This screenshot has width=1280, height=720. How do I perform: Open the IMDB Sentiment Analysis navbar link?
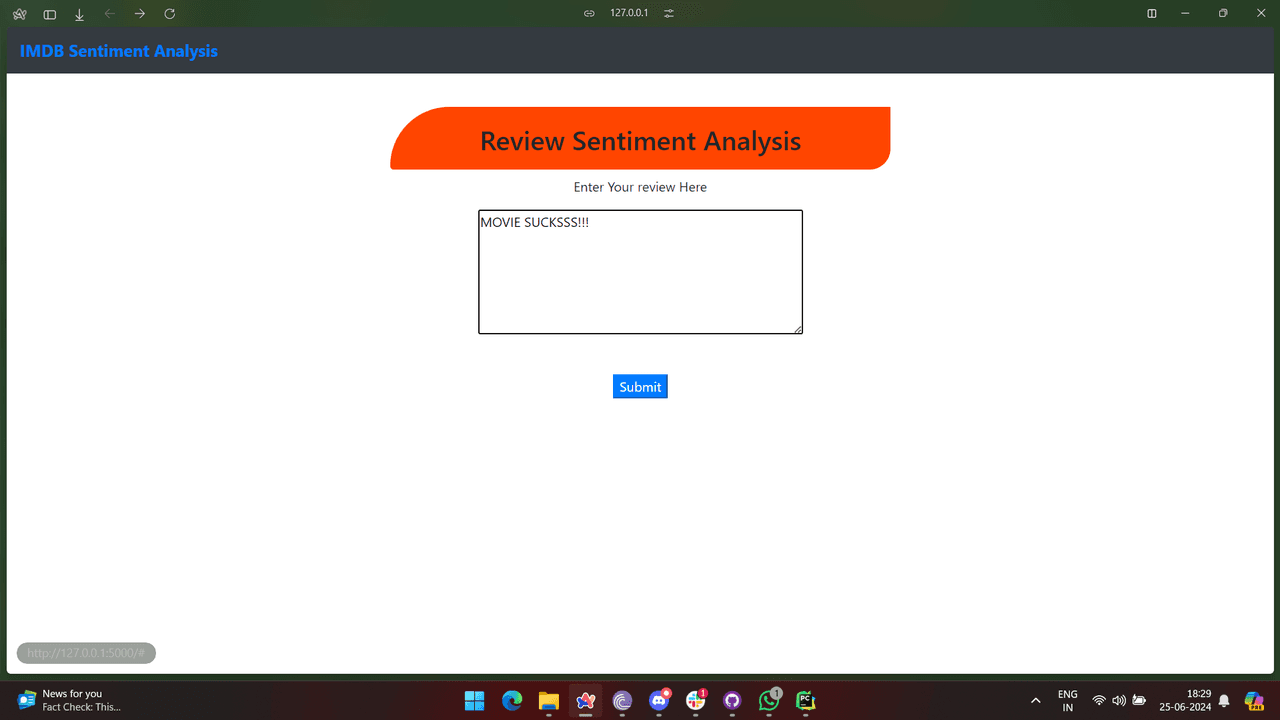click(119, 51)
